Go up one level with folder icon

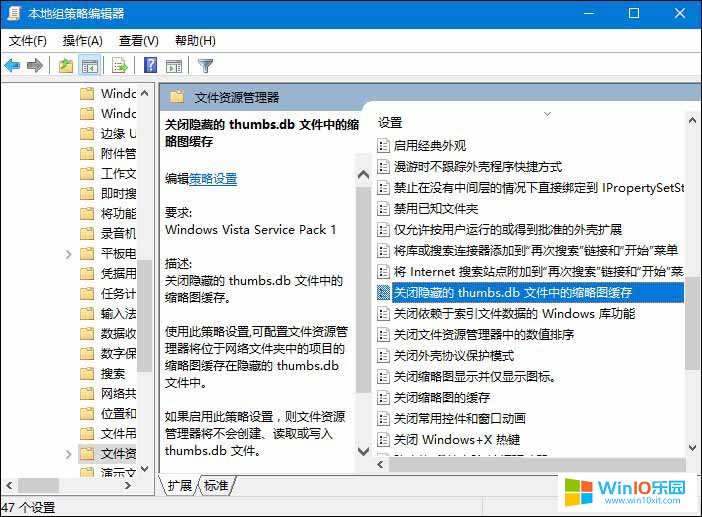pyautogui.click(x=66, y=66)
